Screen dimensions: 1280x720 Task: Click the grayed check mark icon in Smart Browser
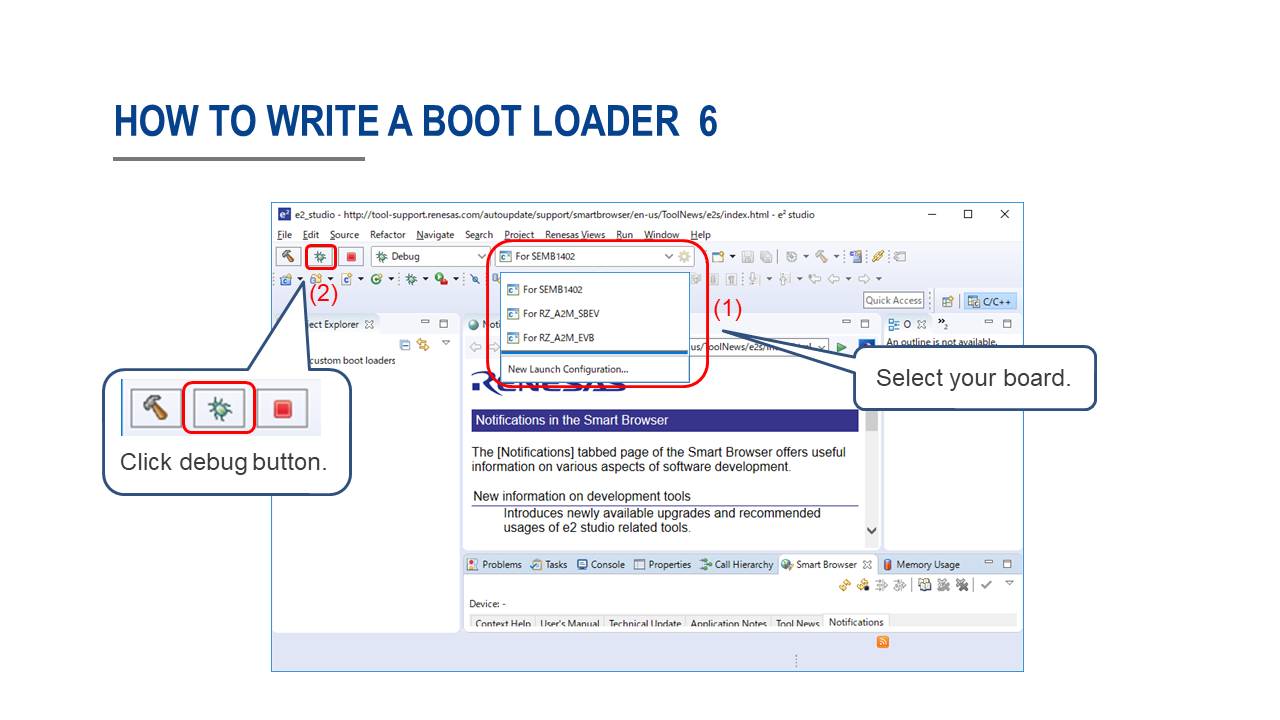click(986, 585)
